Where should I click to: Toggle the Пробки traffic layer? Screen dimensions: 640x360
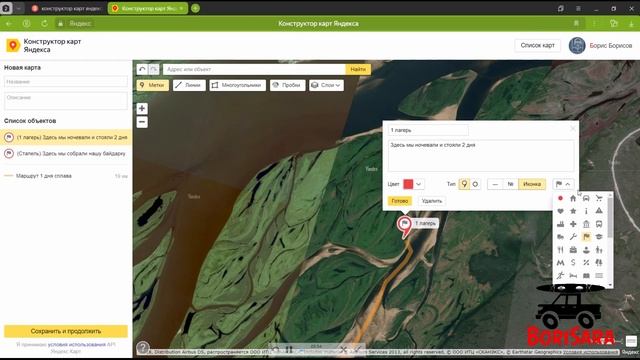[287, 85]
